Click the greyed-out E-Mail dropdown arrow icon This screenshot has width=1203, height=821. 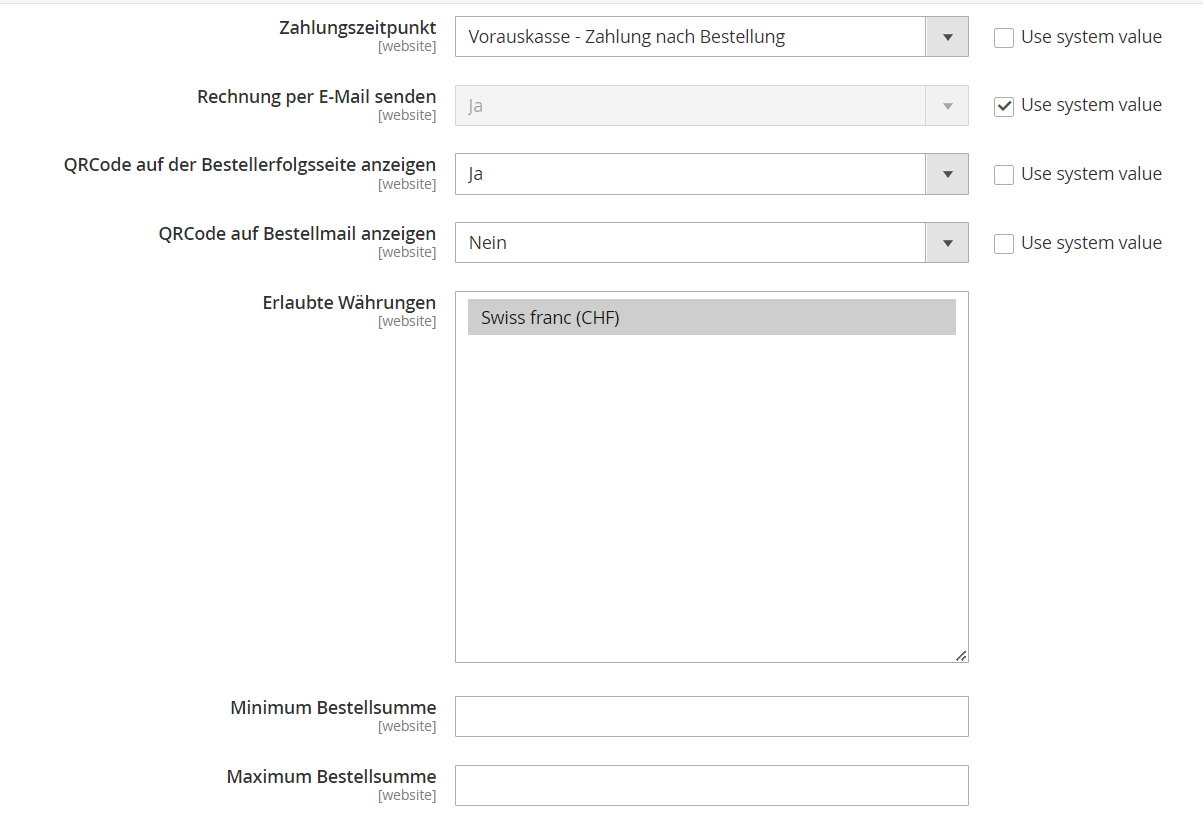(946, 105)
